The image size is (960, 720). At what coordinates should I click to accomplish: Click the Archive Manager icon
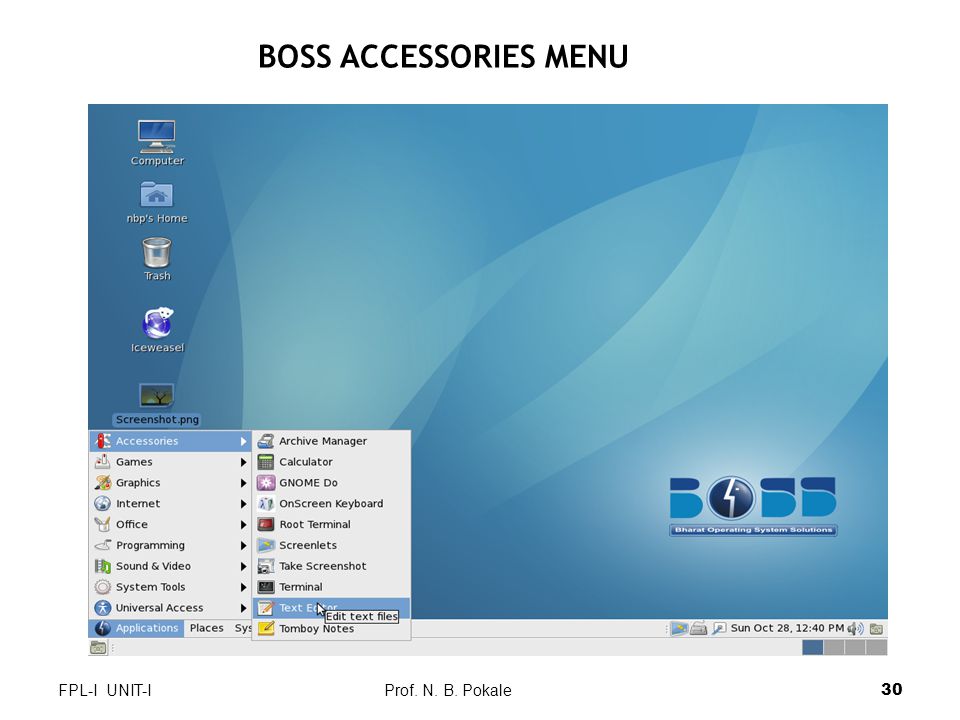[x=266, y=441]
